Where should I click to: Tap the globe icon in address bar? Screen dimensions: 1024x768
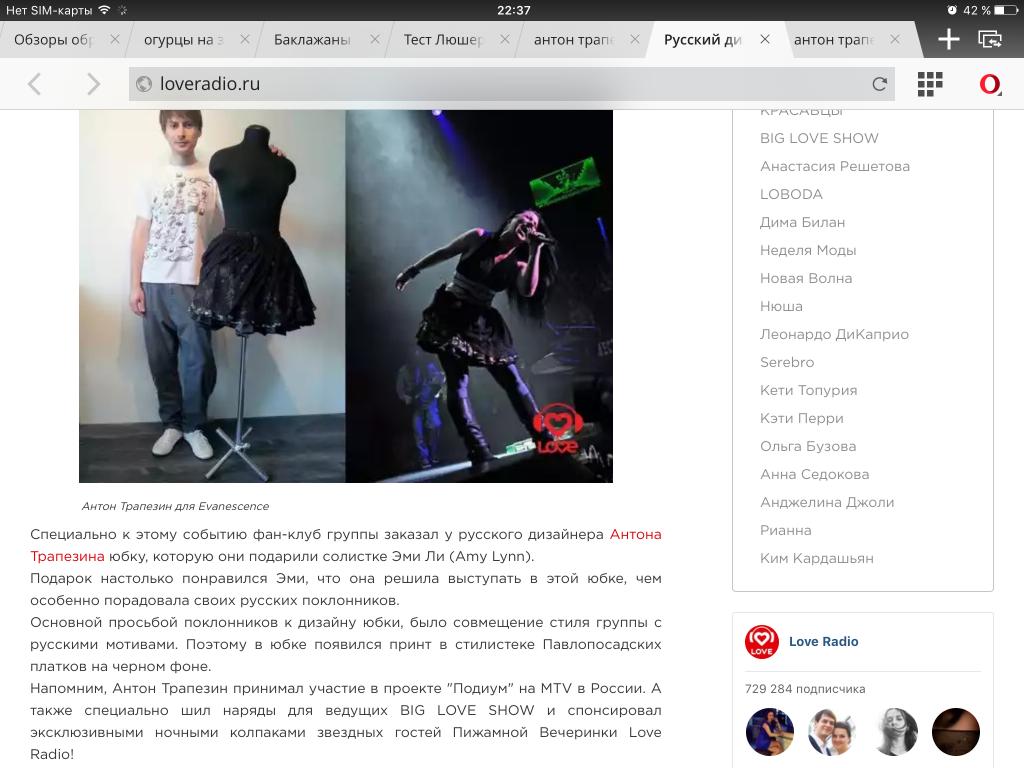144,84
